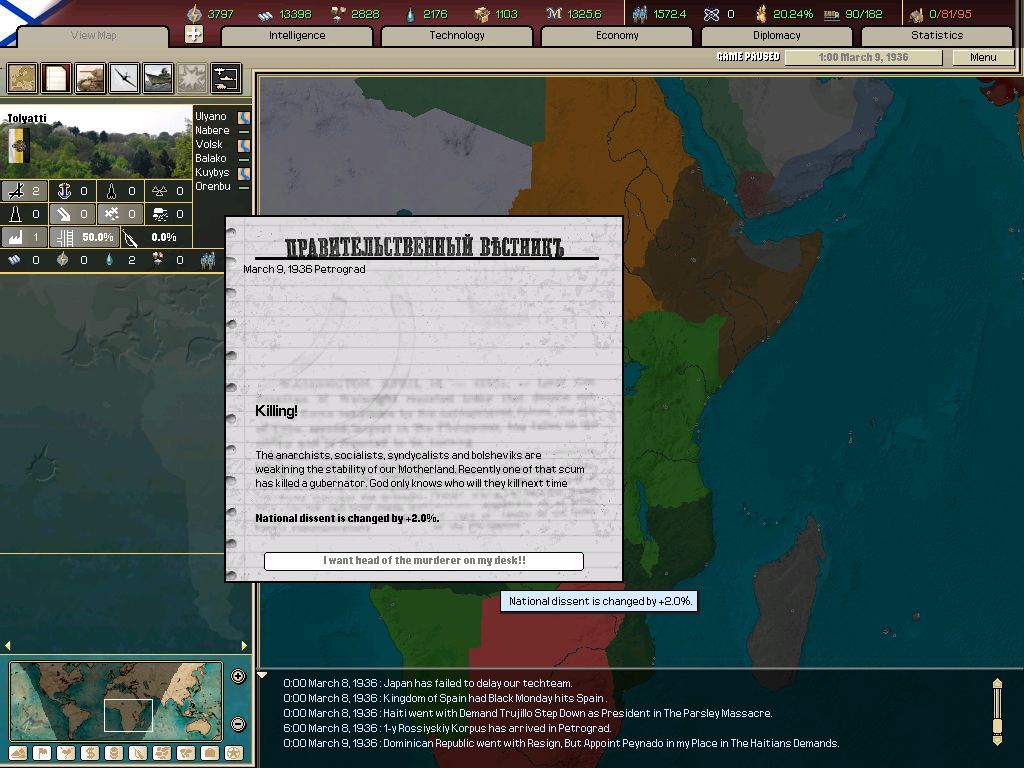Click the message log scrollbar handle
Screen dimensions: 1024x768
click(x=997, y=726)
